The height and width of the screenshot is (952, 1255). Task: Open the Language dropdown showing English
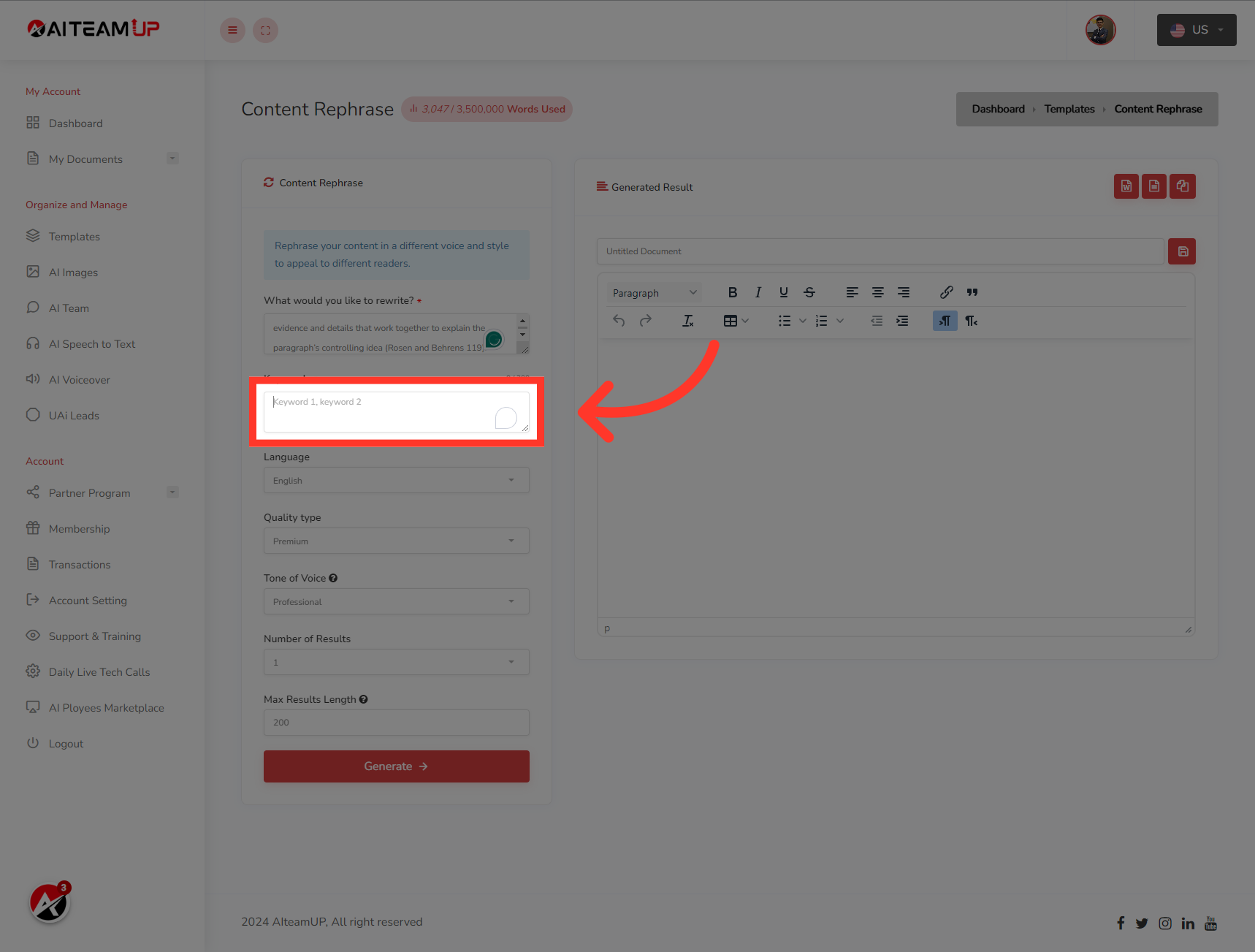click(x=396, y=480)
